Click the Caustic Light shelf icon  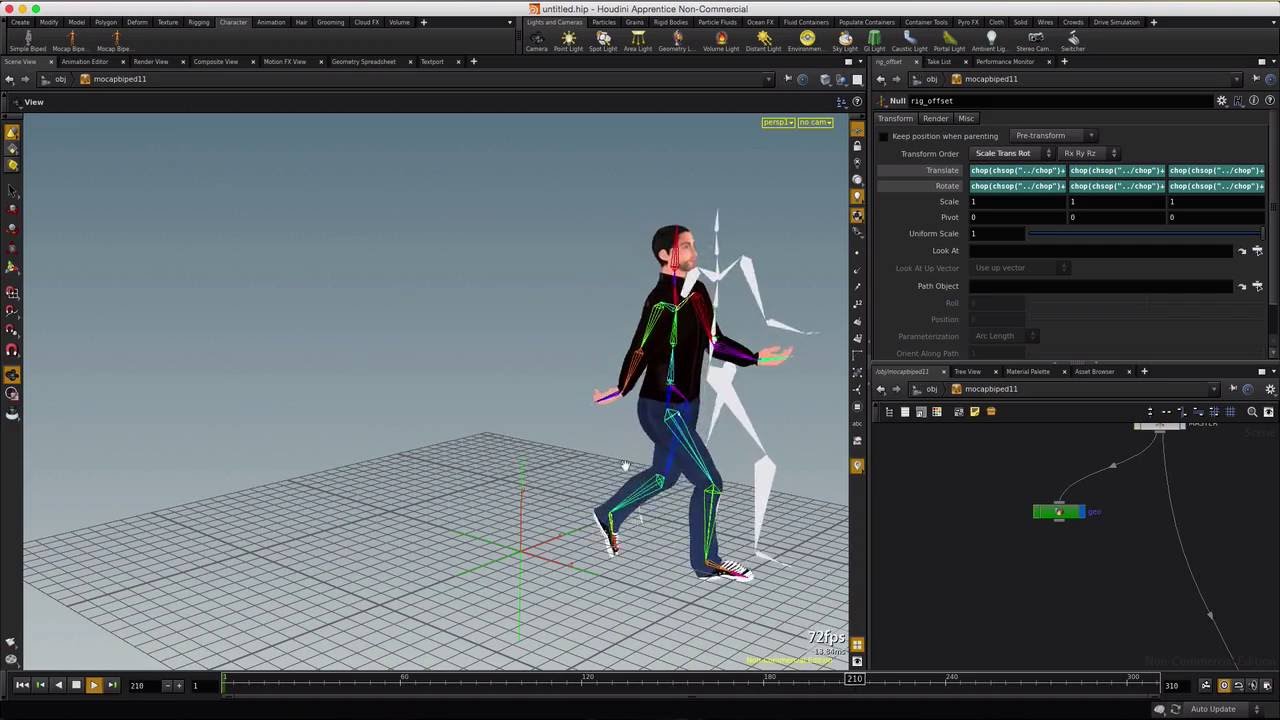pyautogui.click(x=909, y=41)
